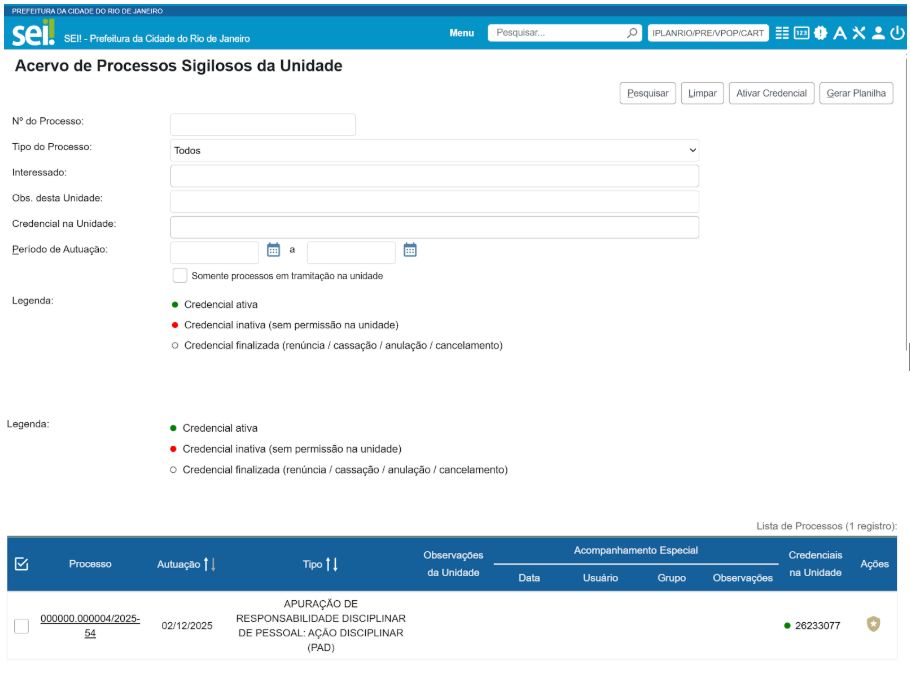Enable 'Somente processos em tramitação na unidade'
Screen dimensions: 910x680
point(180,276)
